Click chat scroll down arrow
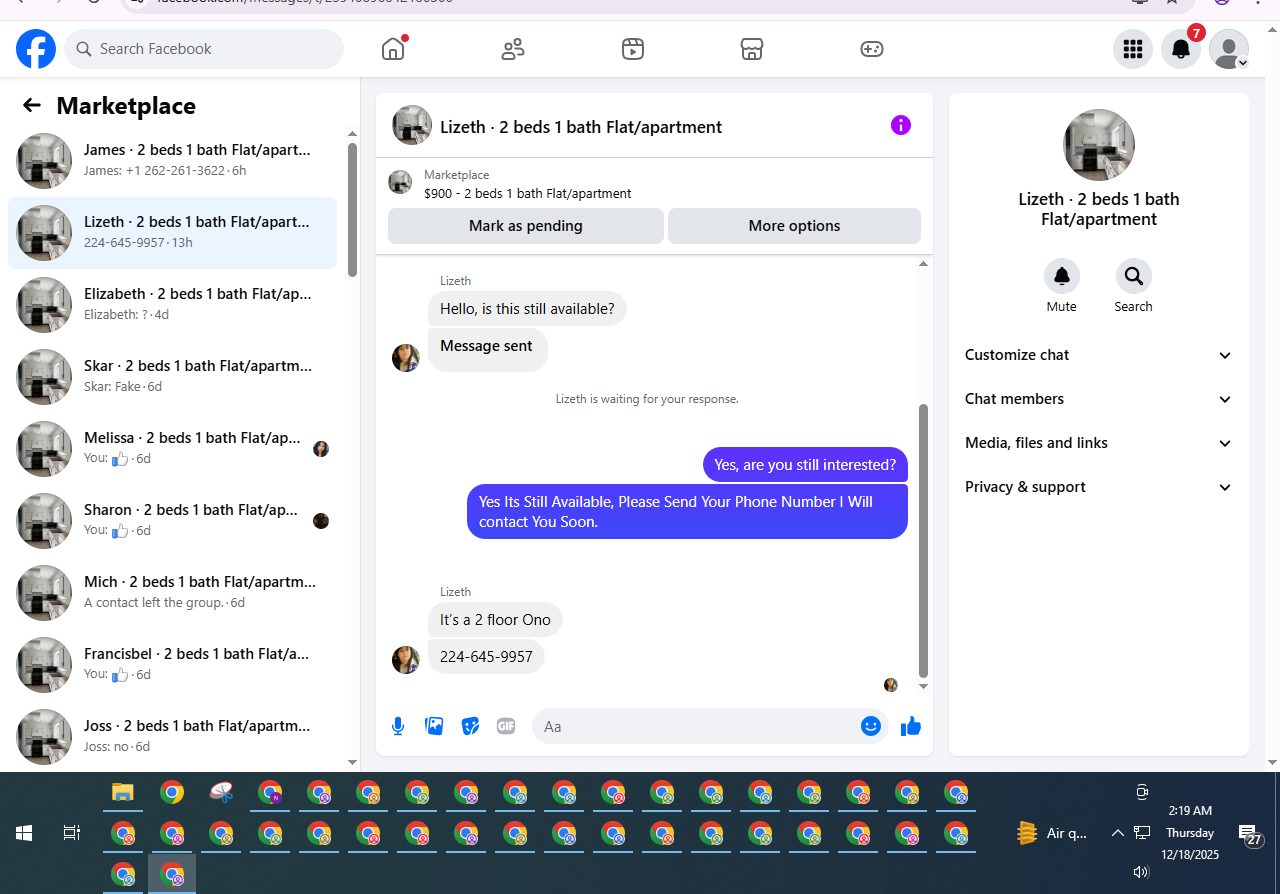Image resolution: width=1280 pixels, height=894 pixels. [923, 687]
